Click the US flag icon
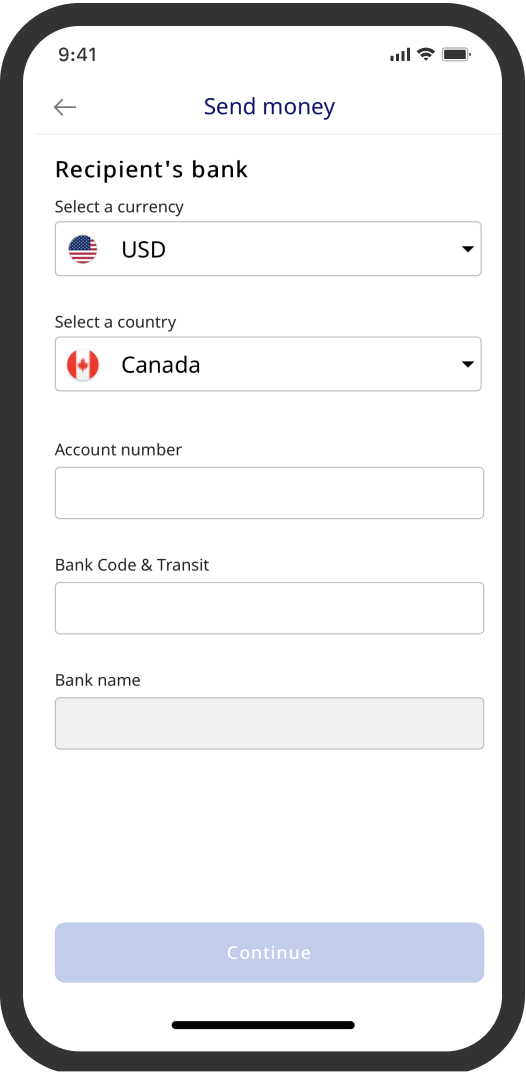 [83, 249]
